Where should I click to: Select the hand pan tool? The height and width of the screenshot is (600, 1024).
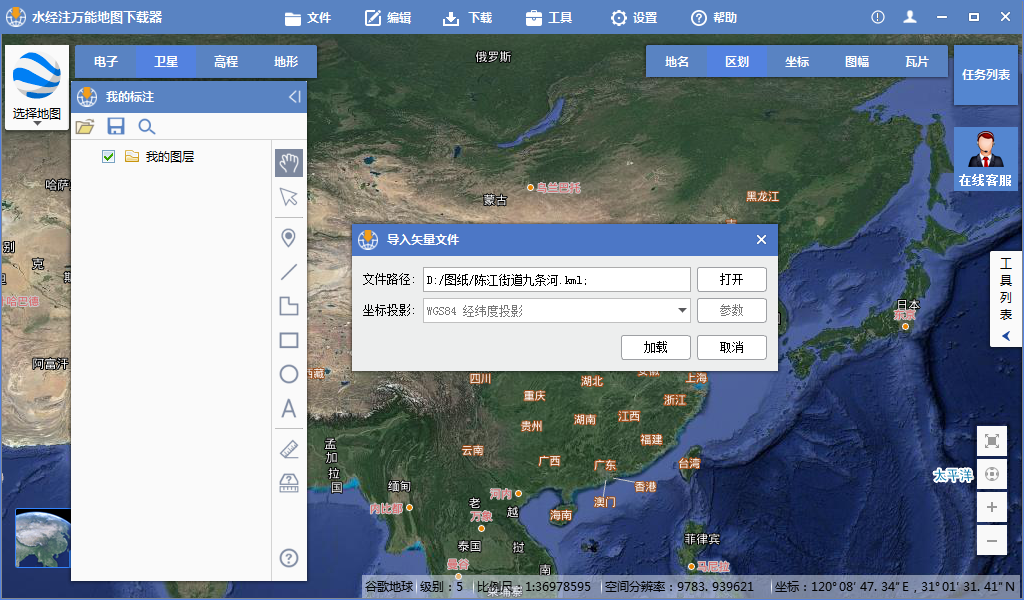[x=289, y=163]
